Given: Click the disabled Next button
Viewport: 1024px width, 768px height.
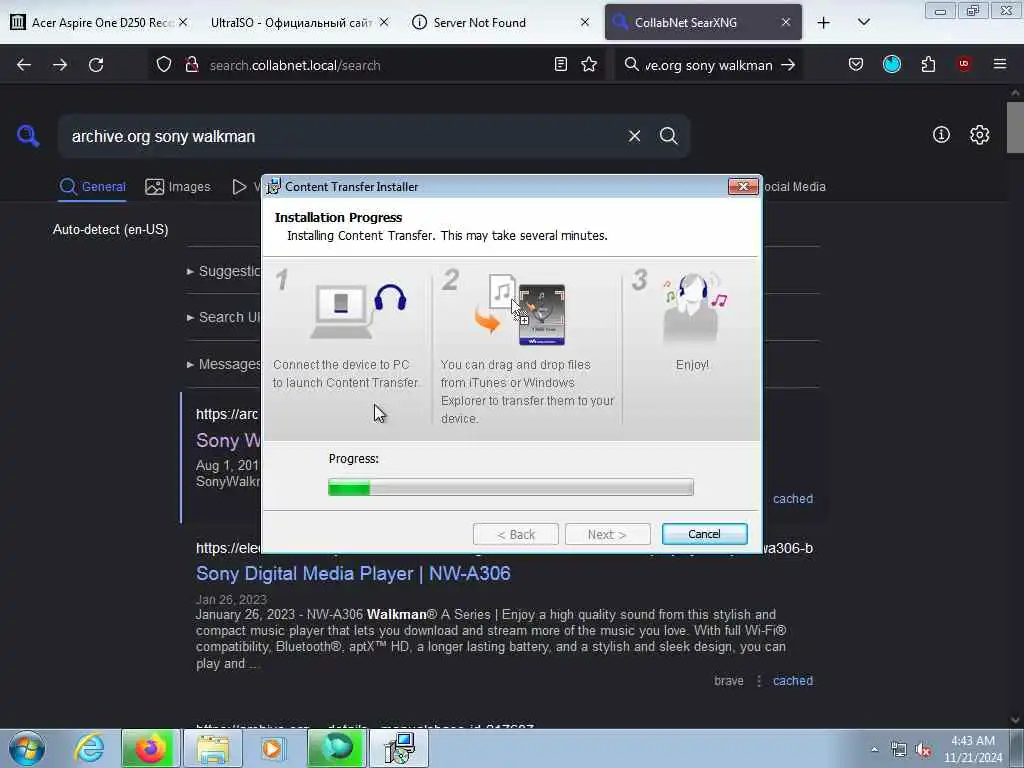Looking at the screenshot, I should [607, 534].
